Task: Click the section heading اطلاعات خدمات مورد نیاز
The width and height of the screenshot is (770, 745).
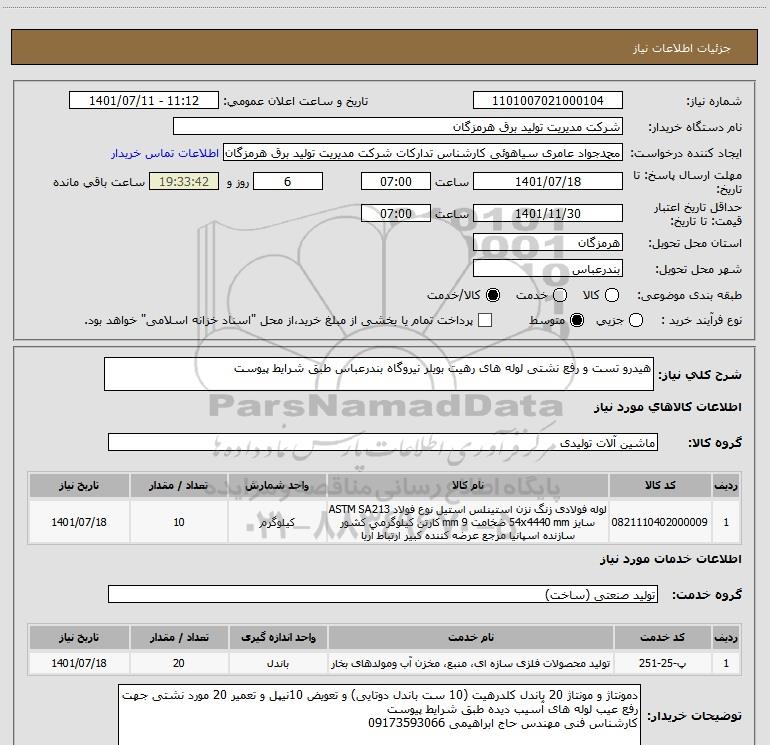Action: [x=671, y=559]
